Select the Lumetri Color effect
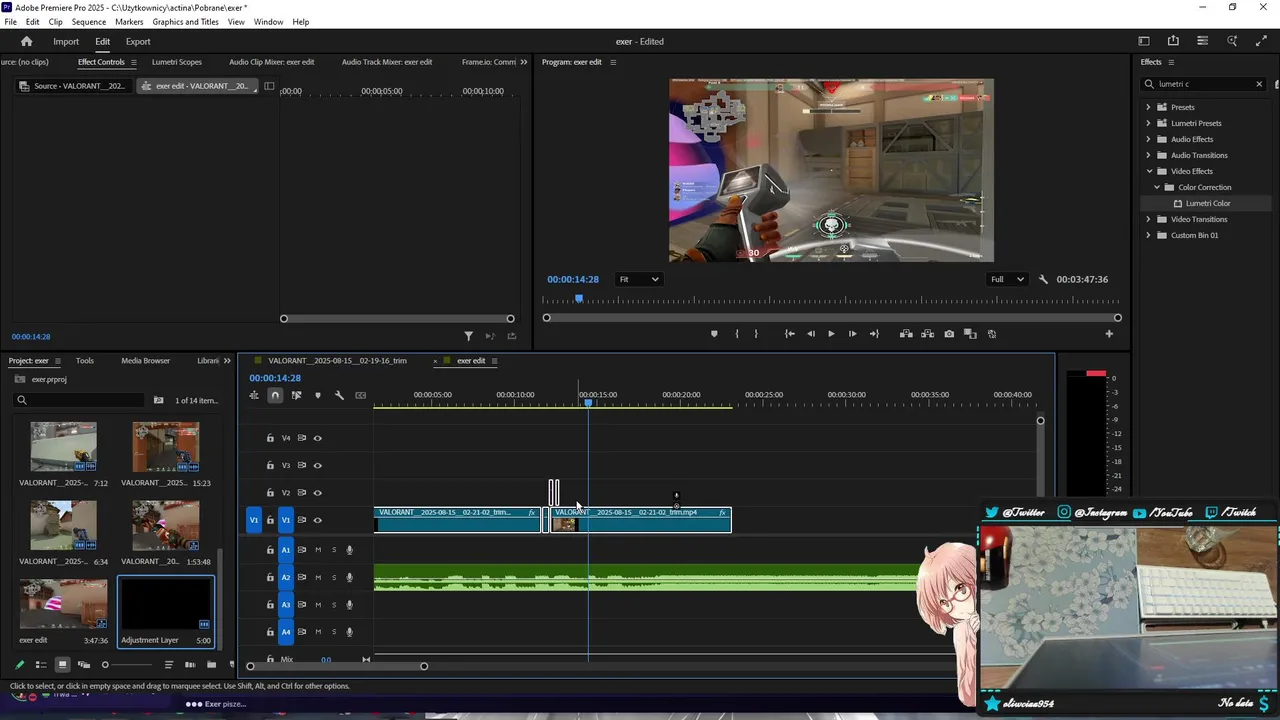 point(1208,203)
